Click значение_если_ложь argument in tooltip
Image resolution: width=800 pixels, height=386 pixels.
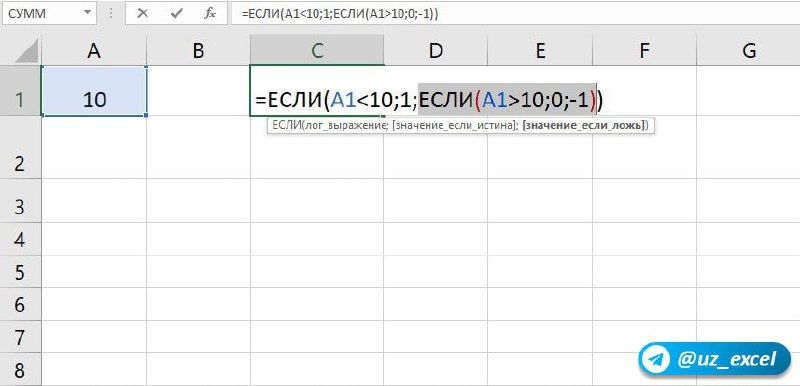[x=584, y=125]
